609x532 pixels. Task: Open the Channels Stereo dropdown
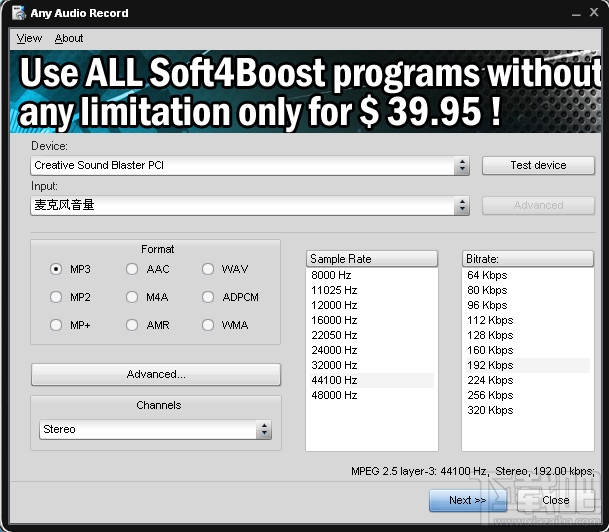[155, 429]
